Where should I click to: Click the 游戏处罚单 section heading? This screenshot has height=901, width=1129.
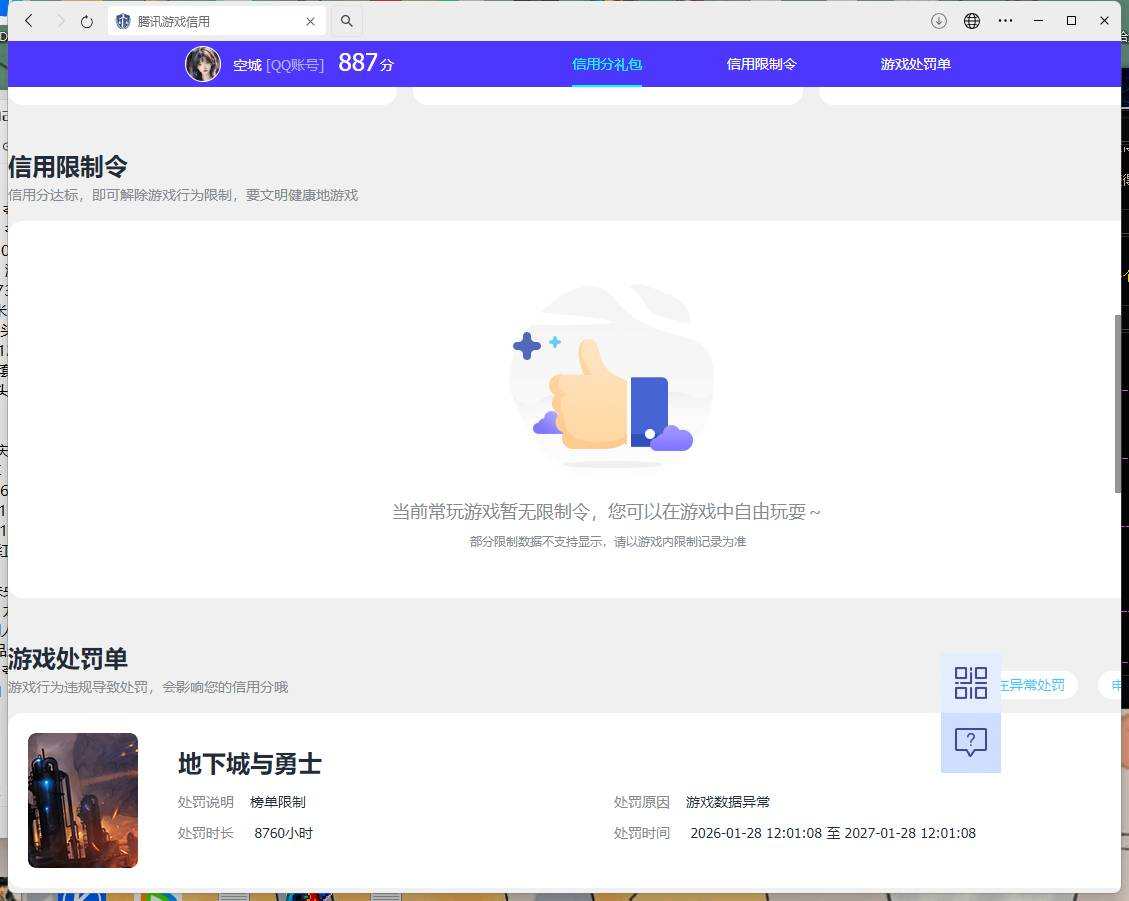68,659
